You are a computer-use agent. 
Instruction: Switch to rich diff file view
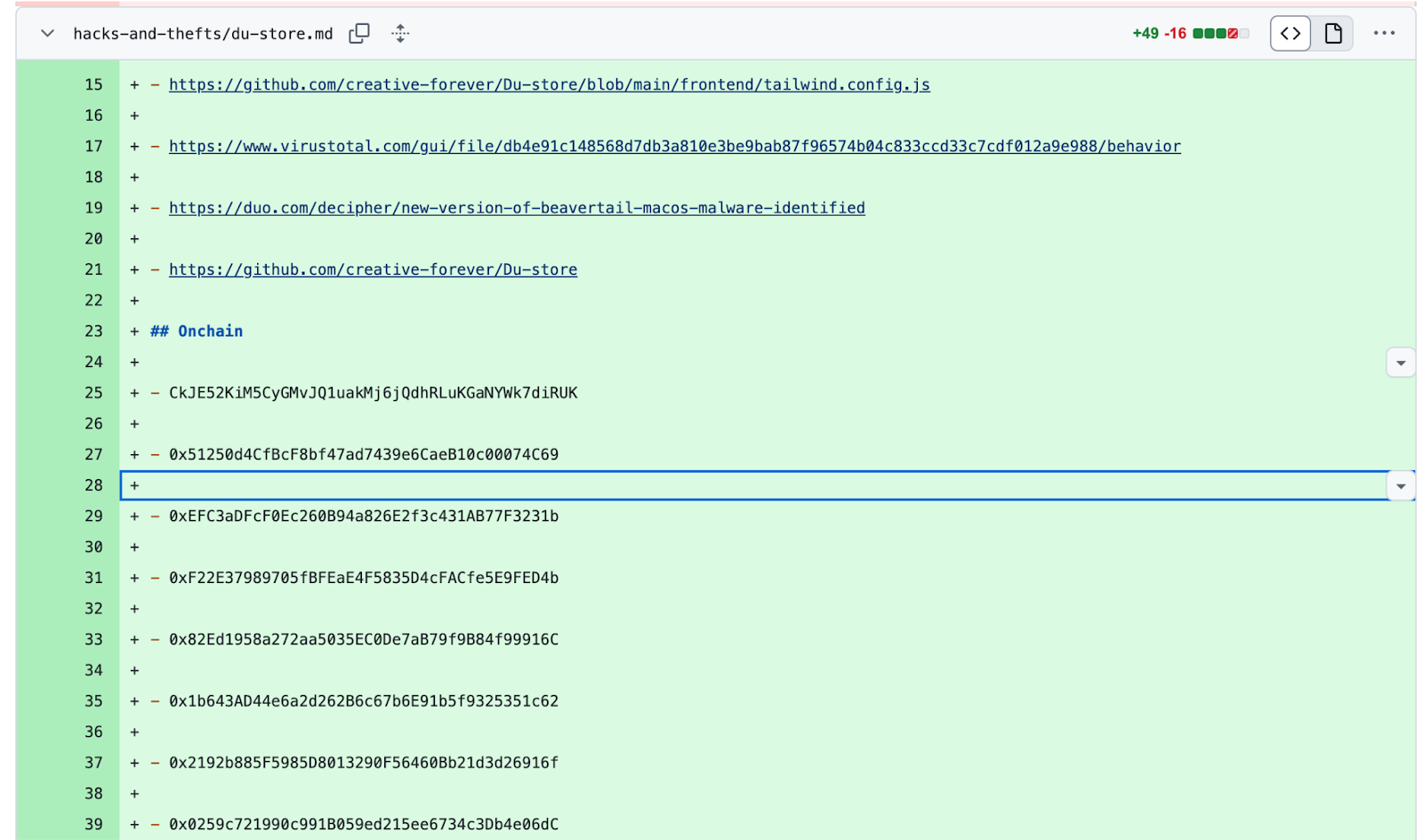1332,34
